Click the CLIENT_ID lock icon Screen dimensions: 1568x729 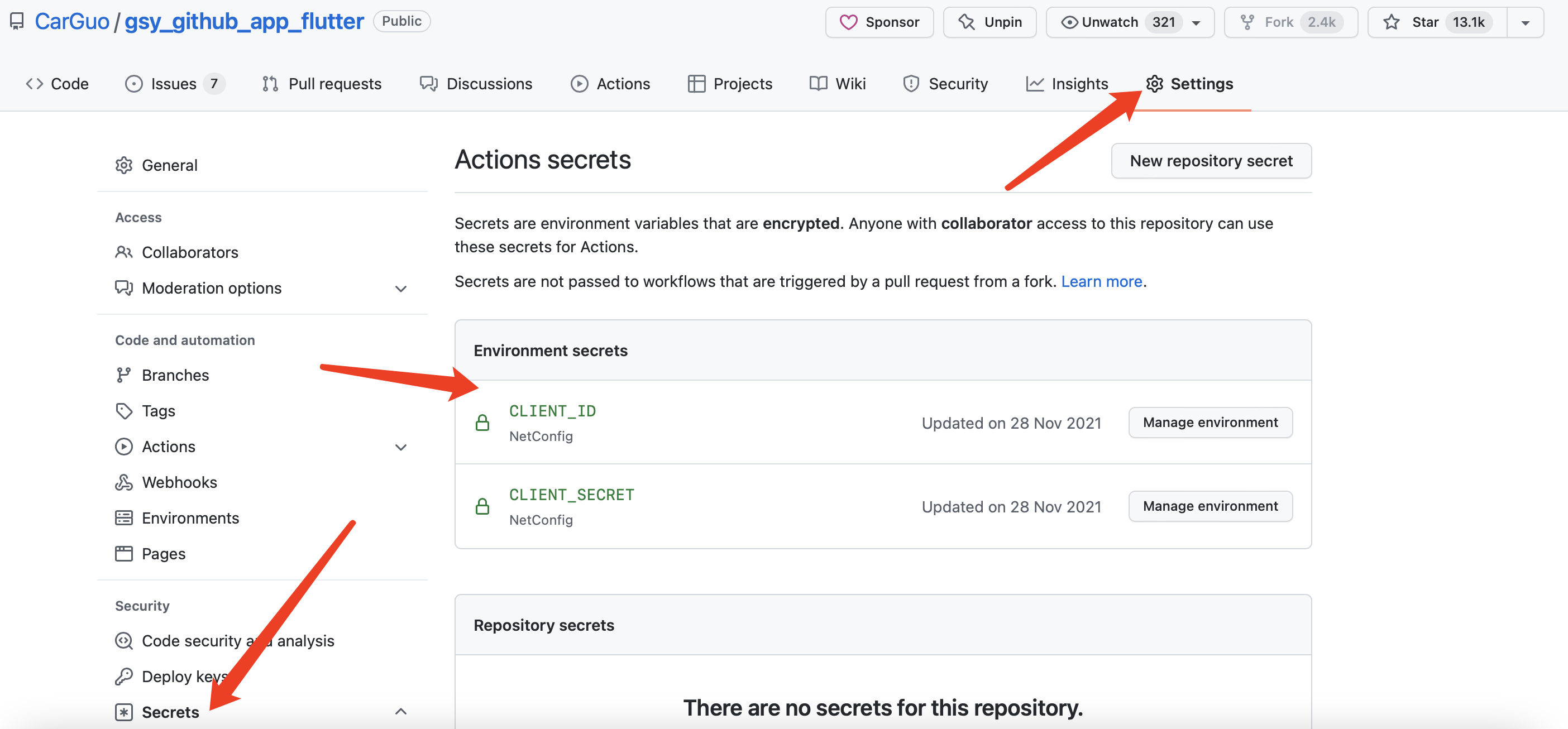pyautogui.click(x=482, y=423)
